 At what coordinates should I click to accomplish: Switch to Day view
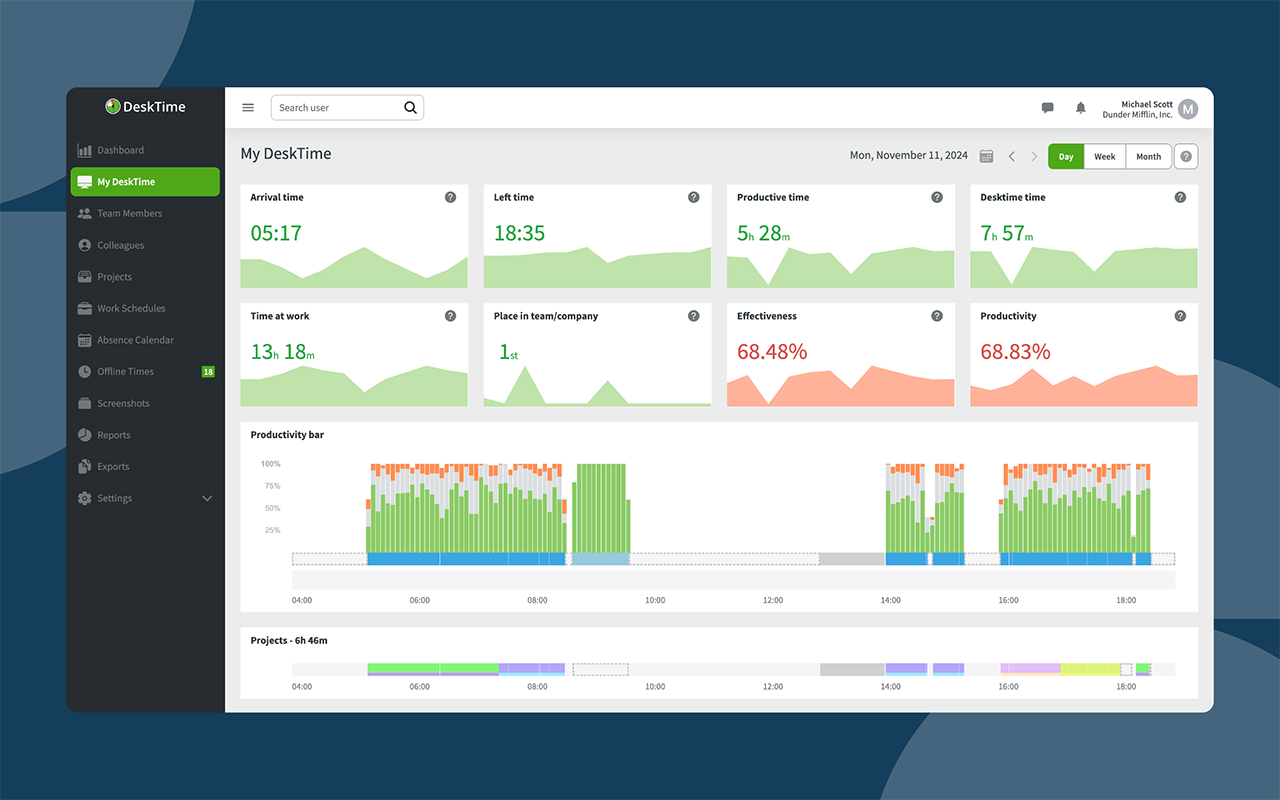point(1066,156)
